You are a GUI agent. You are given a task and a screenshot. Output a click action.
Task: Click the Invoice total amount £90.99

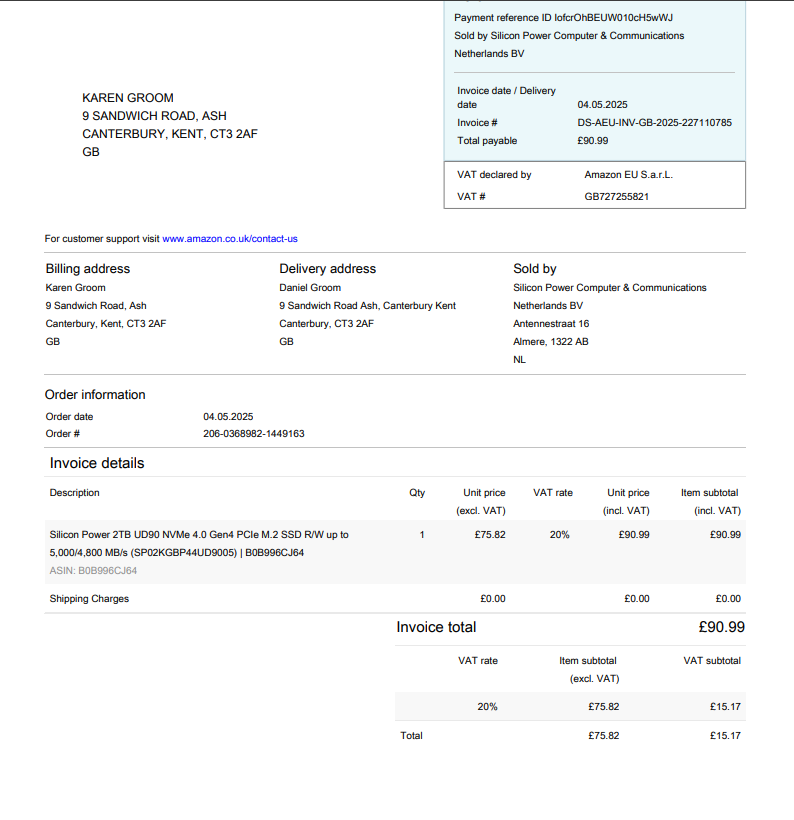click(720, 628)
